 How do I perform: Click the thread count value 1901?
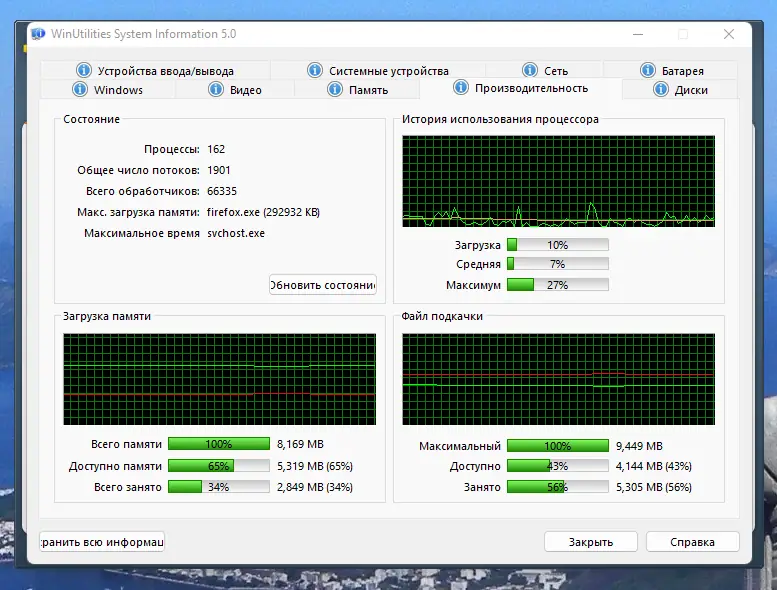[219, 170]
